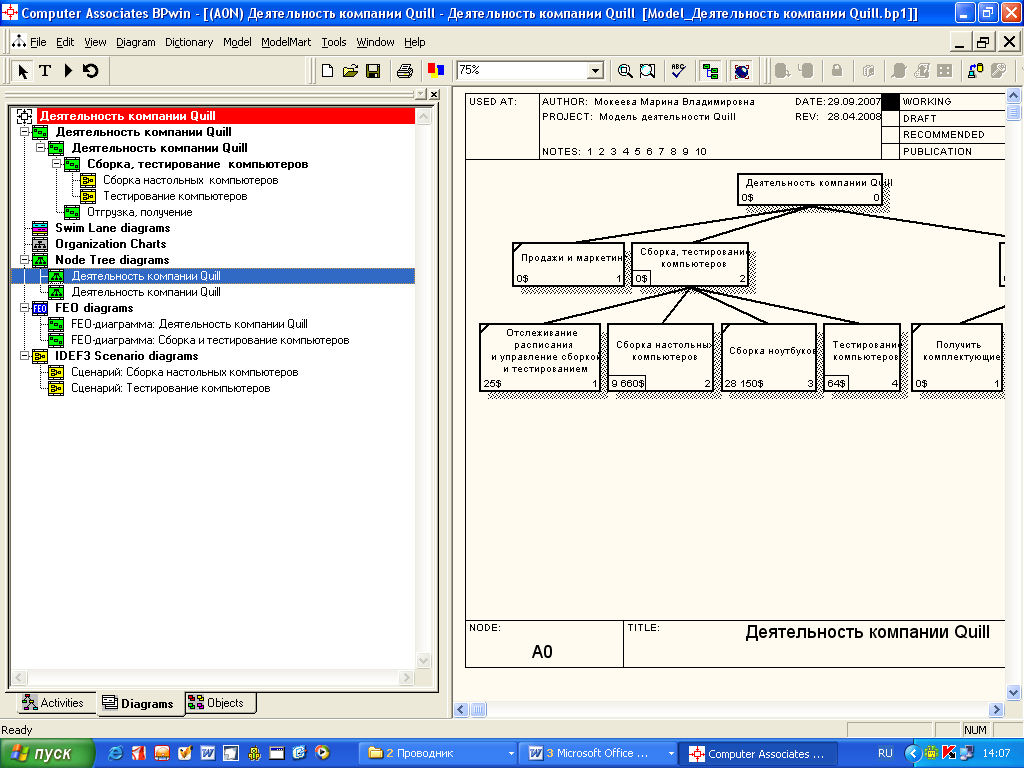Screen dimensions: 1024x768
Task: Launch Internet Explorer from quick launch
Action: [x=116, y=753]
